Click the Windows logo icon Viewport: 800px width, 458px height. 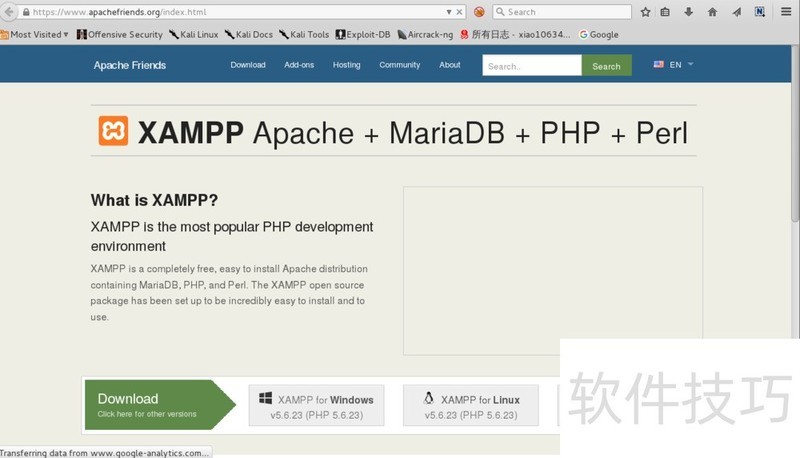[x=265, y=398]
